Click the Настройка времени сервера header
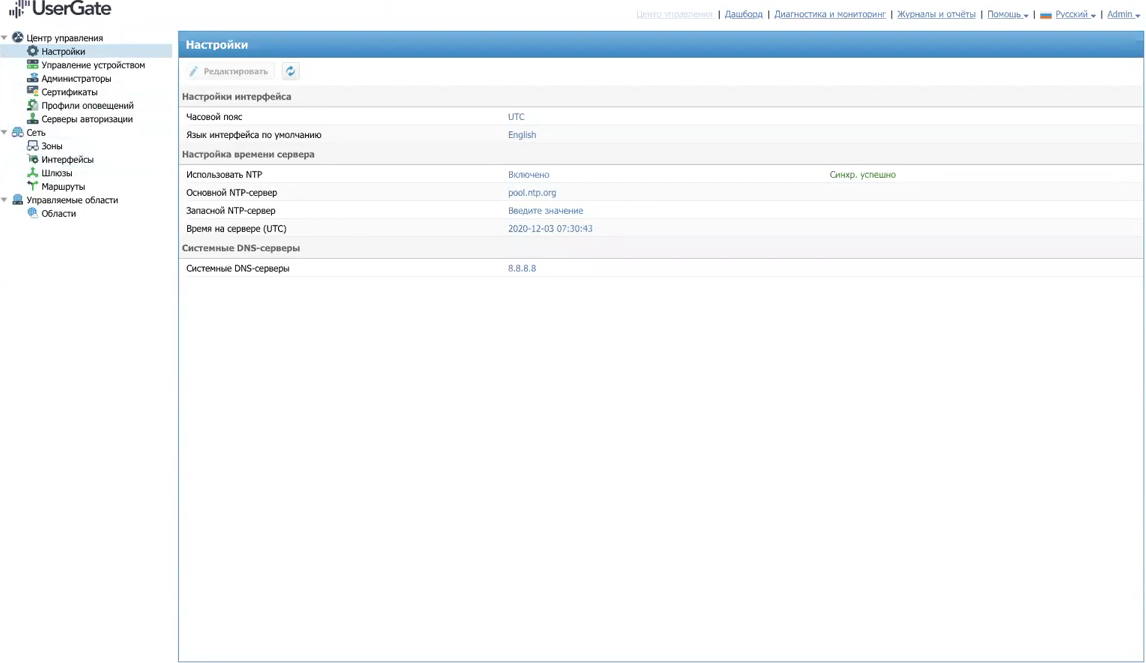 tap(248, 154)
